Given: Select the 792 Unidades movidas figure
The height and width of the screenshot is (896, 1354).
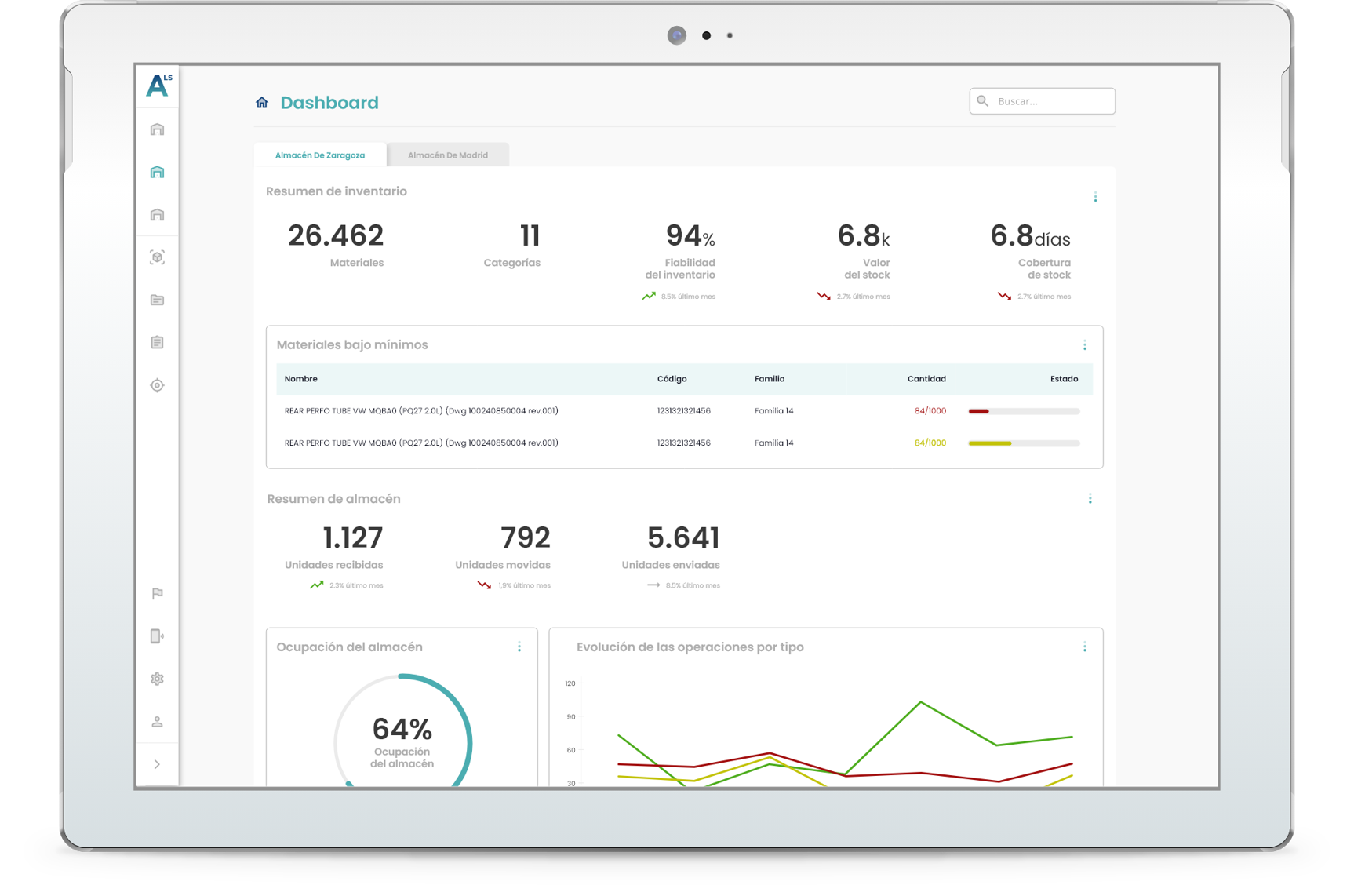Looking at the screenshot, I should [x=526, y=538].
